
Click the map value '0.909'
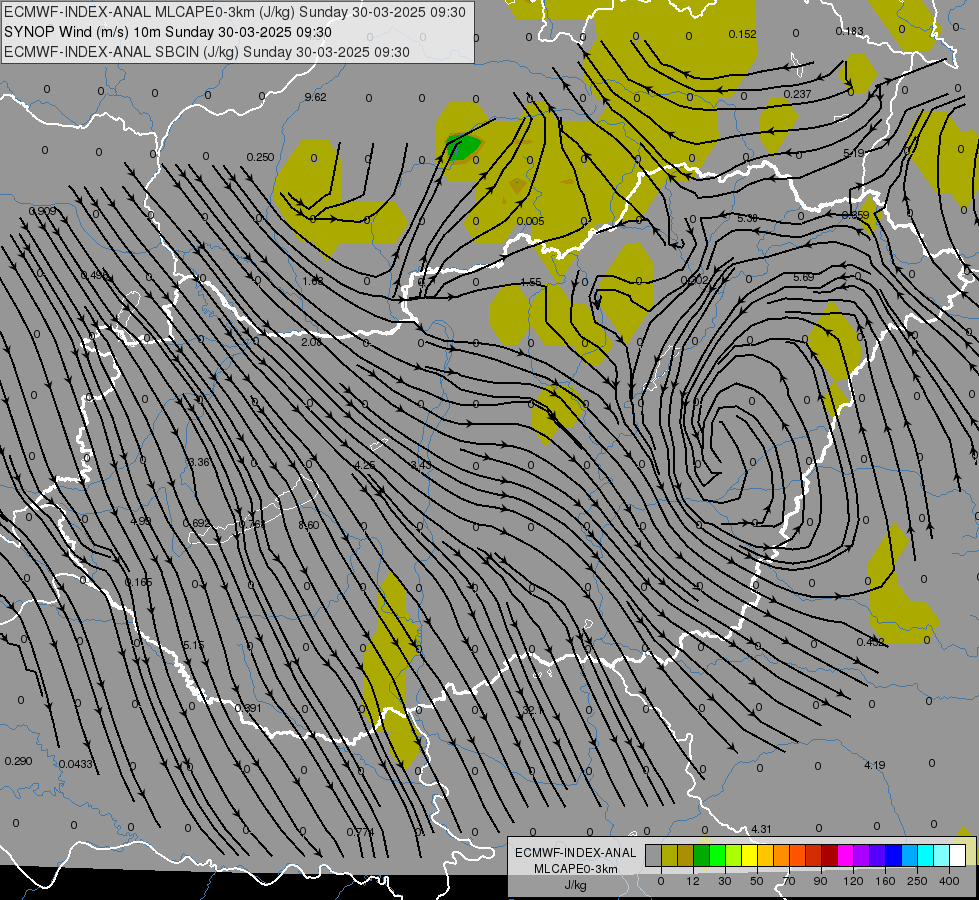tap(42, 211)
